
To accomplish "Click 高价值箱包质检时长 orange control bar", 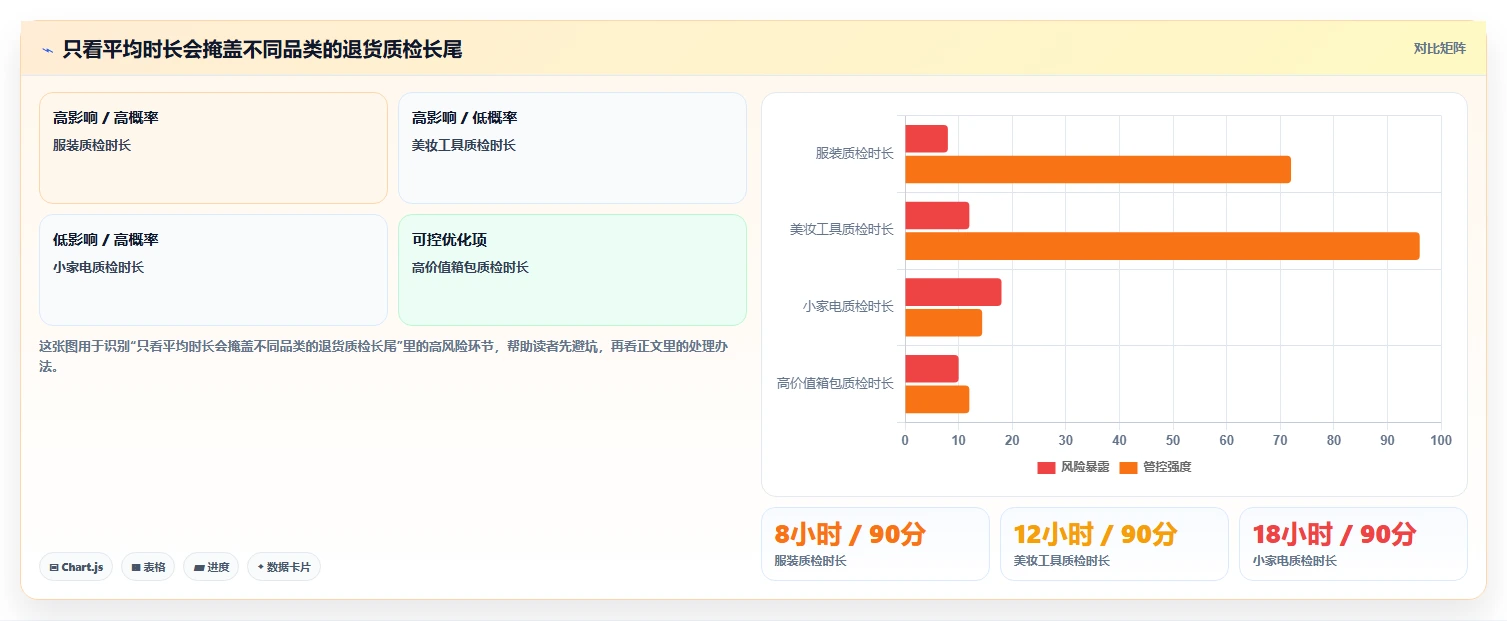I will [x=937, y=399].
